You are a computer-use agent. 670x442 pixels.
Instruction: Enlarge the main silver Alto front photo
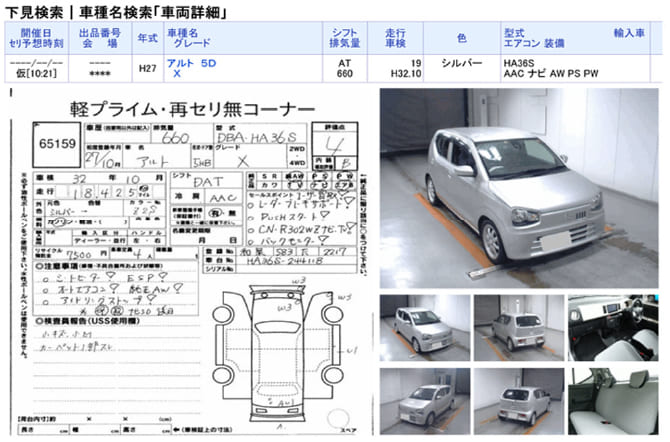[519, 188]
